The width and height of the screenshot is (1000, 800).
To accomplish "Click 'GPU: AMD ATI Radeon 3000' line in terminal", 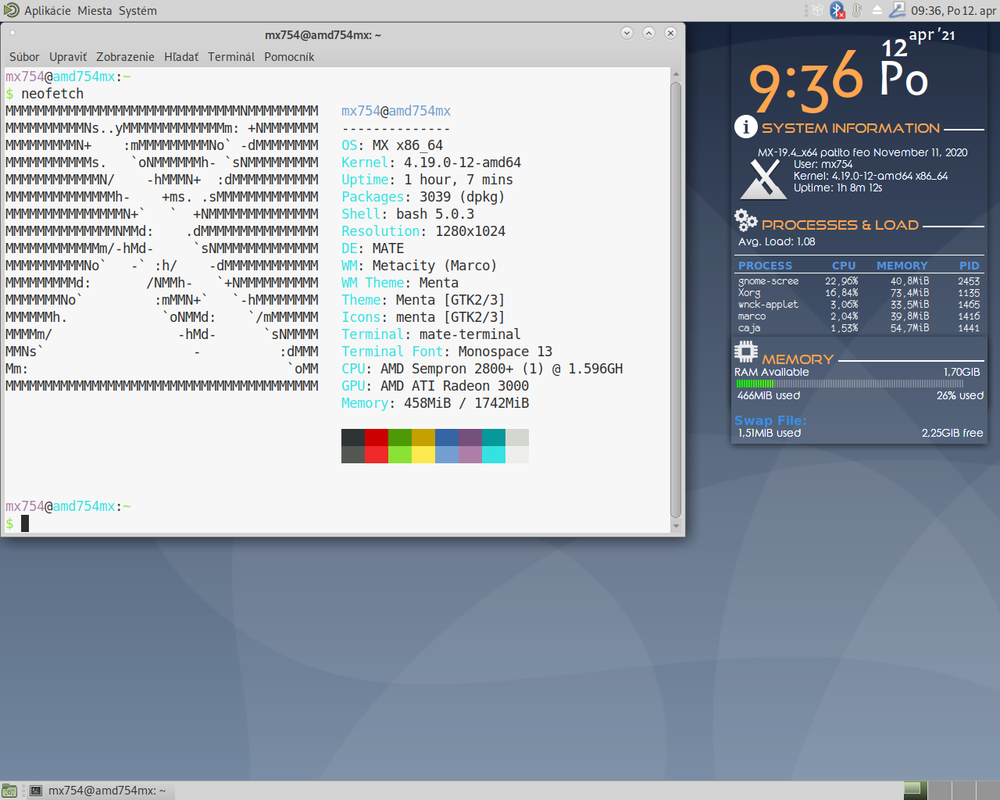I will click(435, 386).
